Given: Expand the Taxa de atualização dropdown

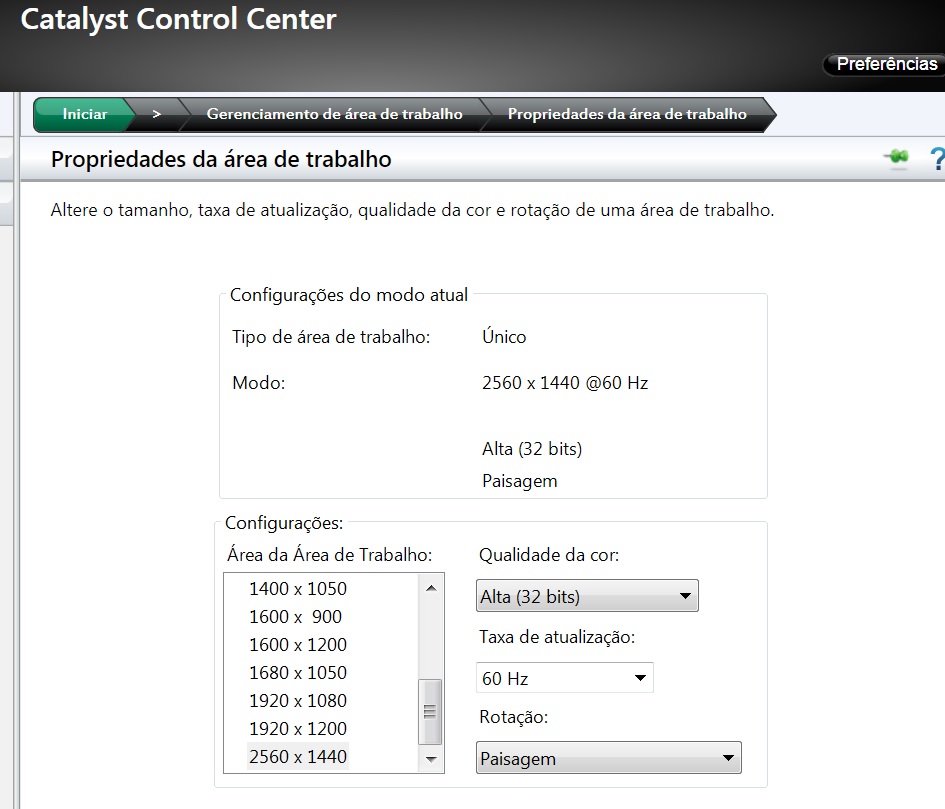Looking at the screenshot, I should click(565, 679).
